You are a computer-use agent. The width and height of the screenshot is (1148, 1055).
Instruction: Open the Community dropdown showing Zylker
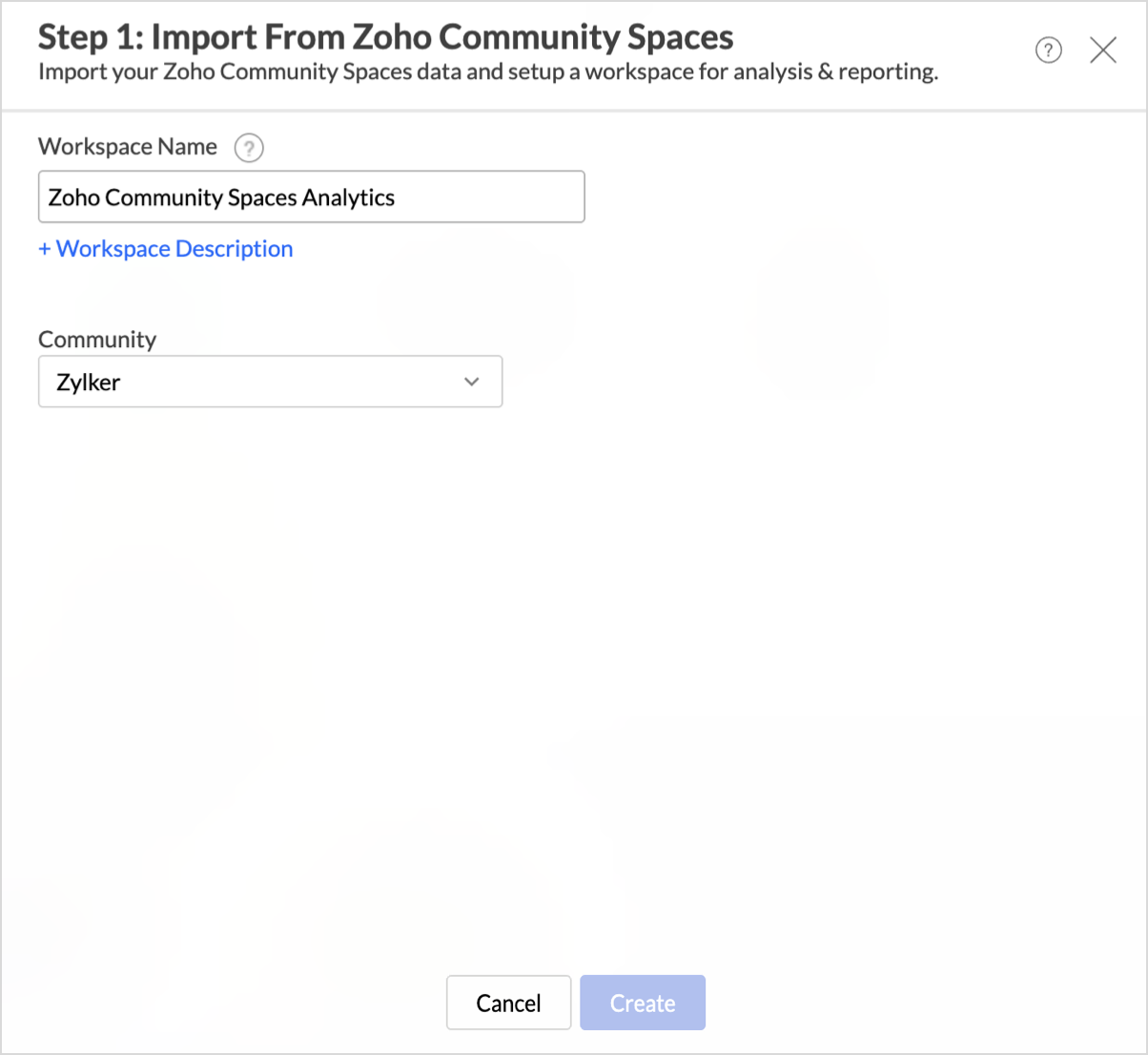coord(270,382)
